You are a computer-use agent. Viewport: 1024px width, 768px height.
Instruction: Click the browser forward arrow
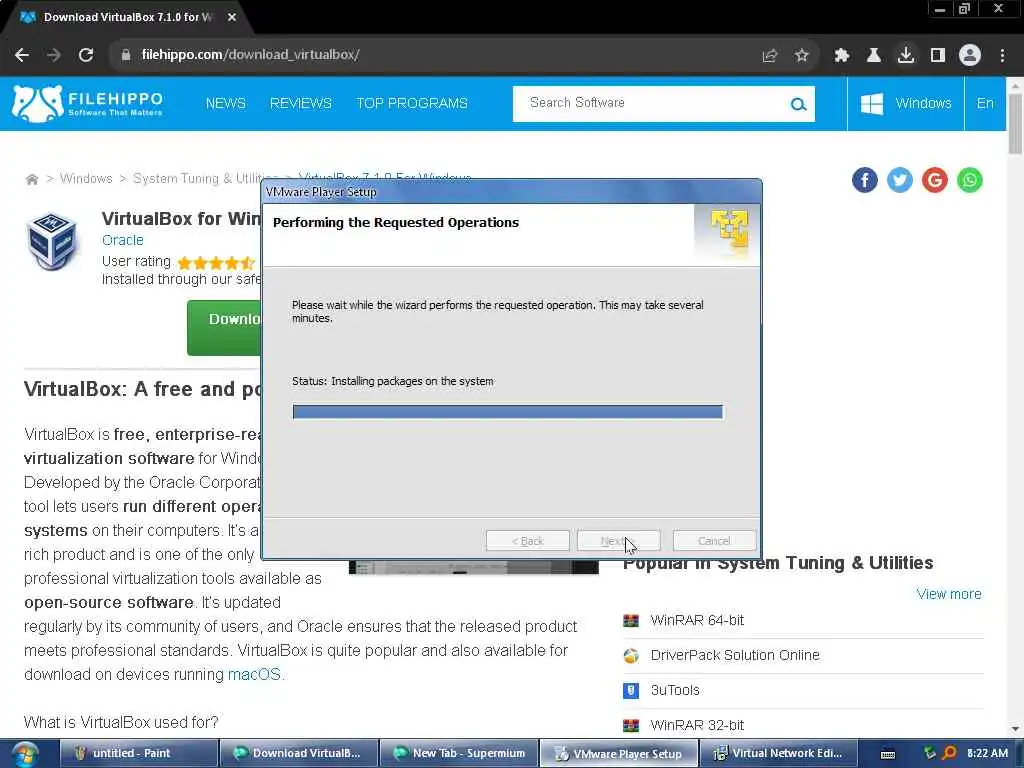[54, 55]
